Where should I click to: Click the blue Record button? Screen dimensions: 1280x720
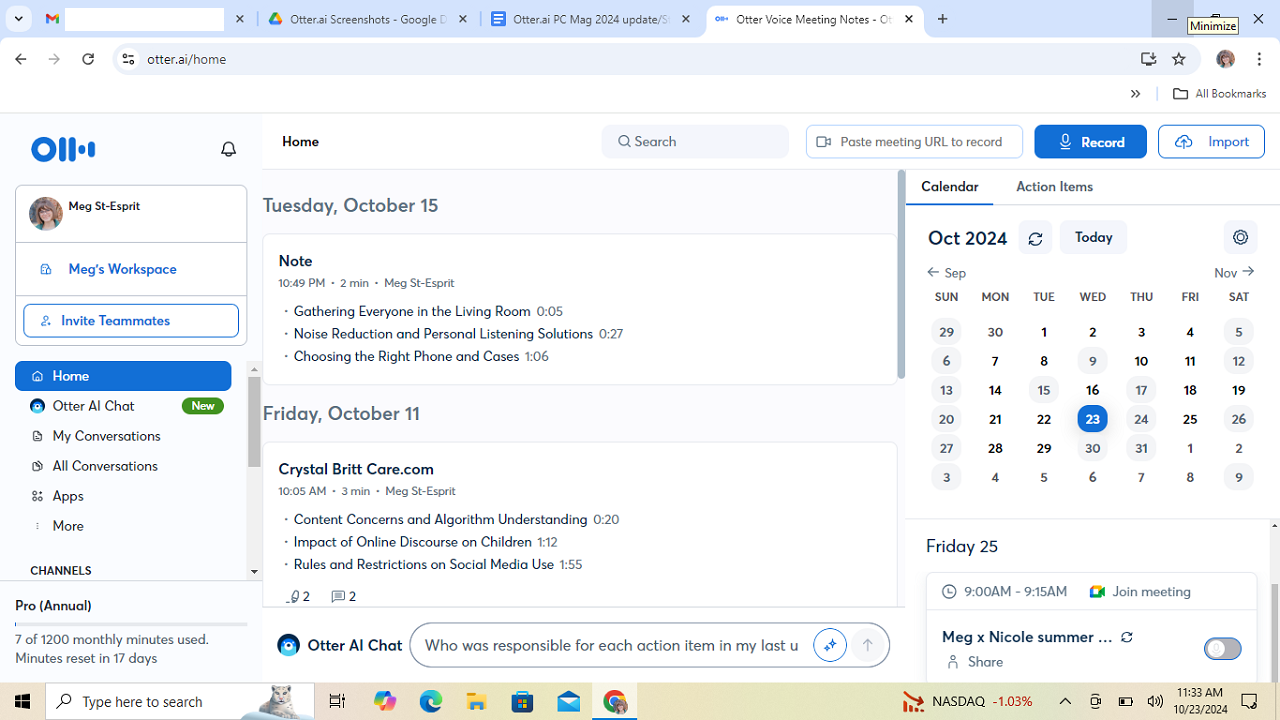pyautogui.click(x=1090, y=142)
